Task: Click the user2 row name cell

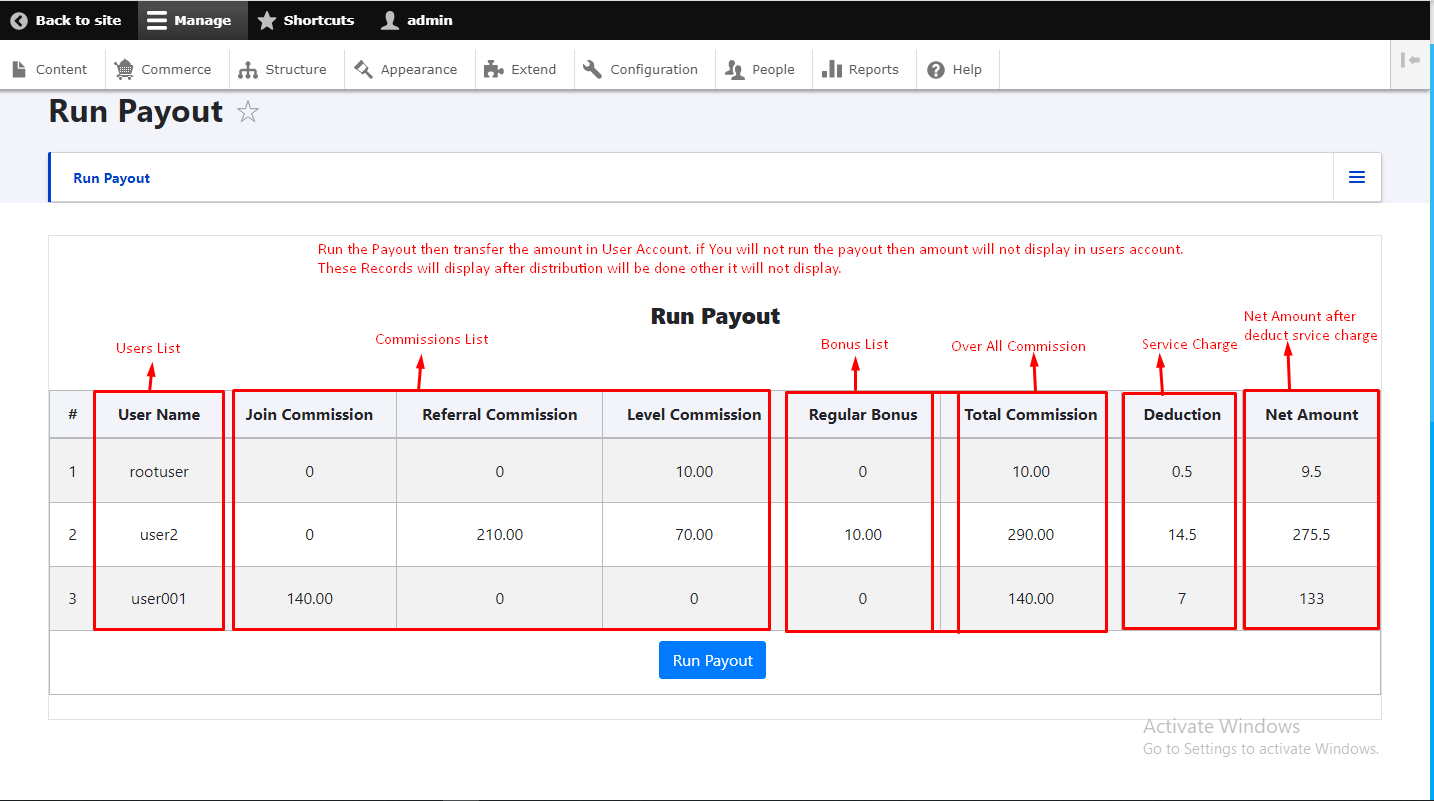Action: pos(159,534)
